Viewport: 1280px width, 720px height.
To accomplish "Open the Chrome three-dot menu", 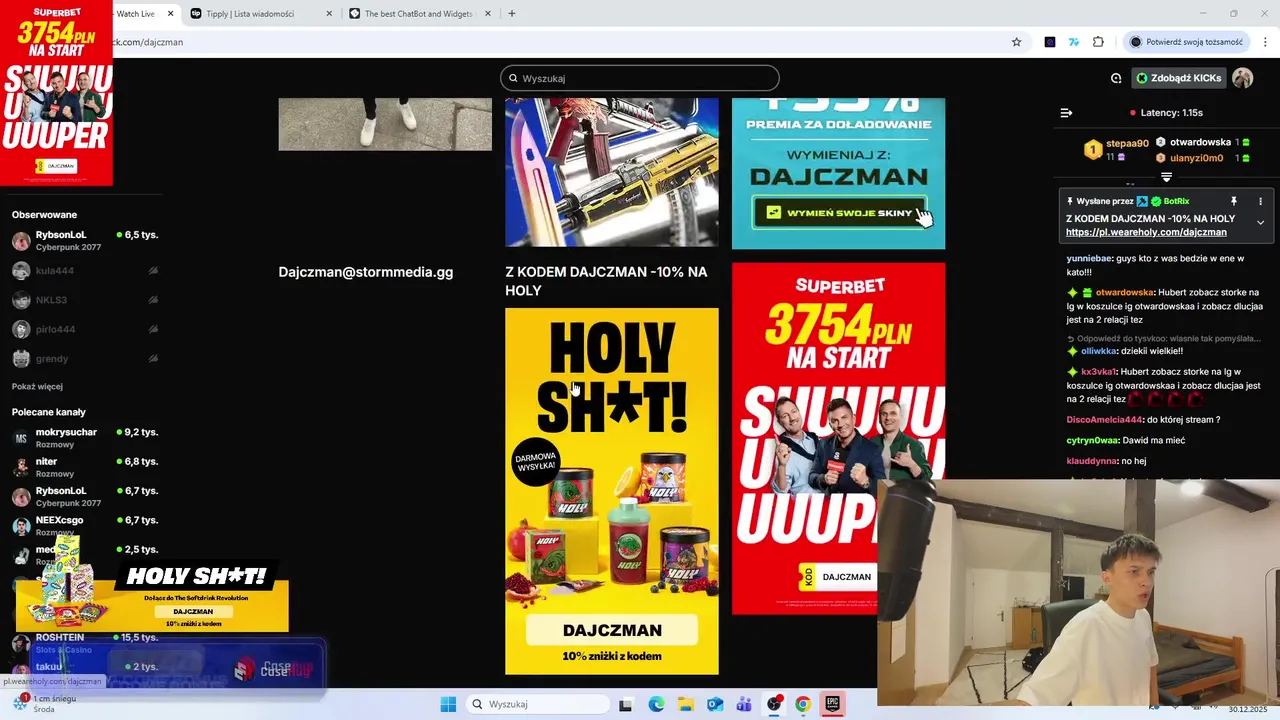I will [1265, 42].
